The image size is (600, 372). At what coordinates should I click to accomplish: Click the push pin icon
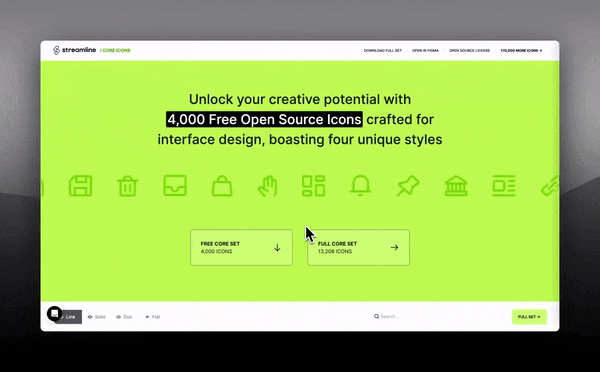[408, 186]
